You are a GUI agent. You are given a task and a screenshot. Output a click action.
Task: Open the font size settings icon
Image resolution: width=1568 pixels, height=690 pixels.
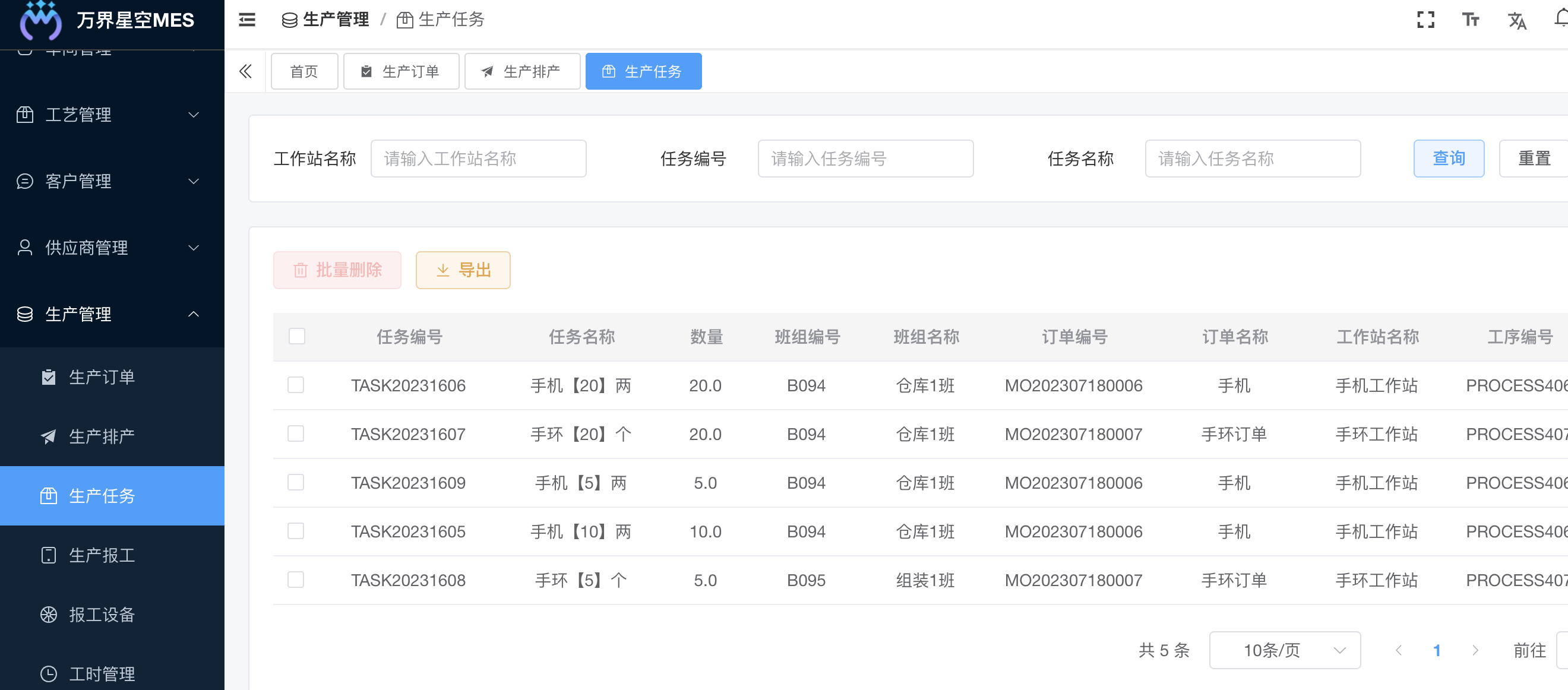(x=1470, y=20)
